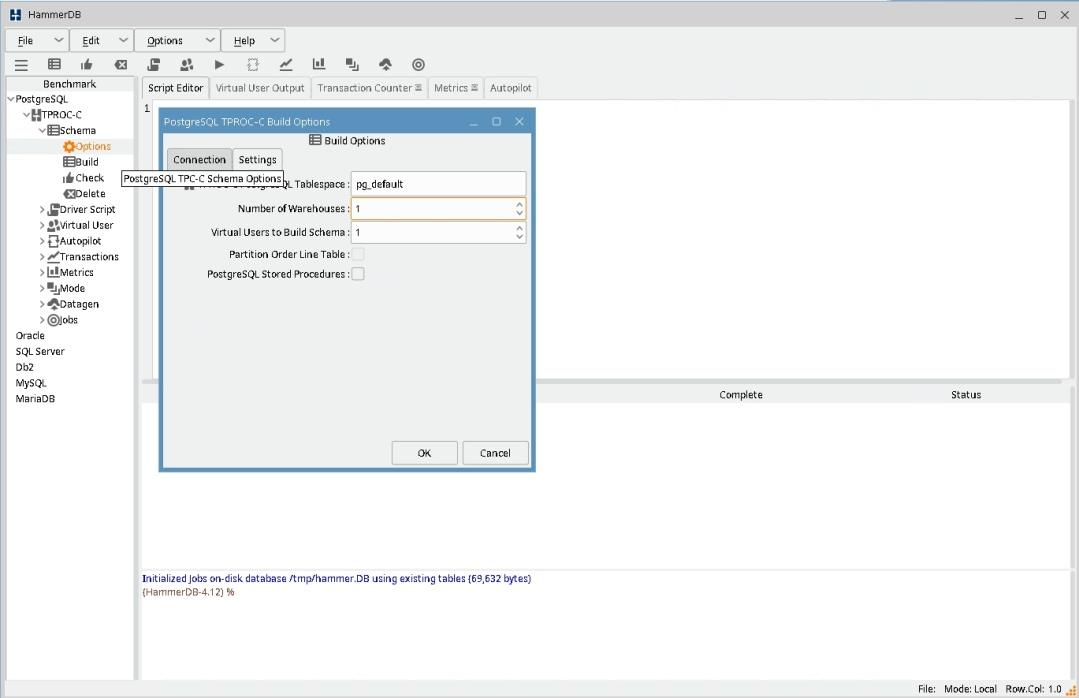
Task: Cancel the Build Options dialog
Action: pos(494,453)
